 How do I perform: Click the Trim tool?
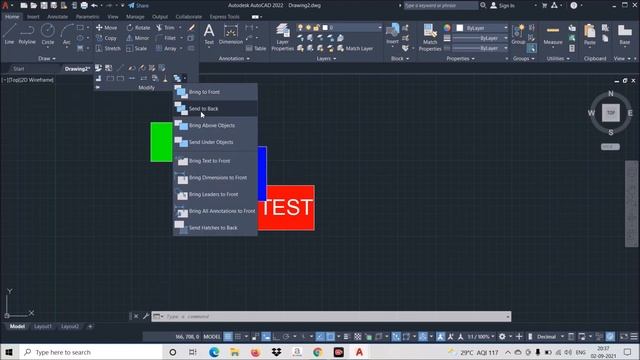pos(165,28)
